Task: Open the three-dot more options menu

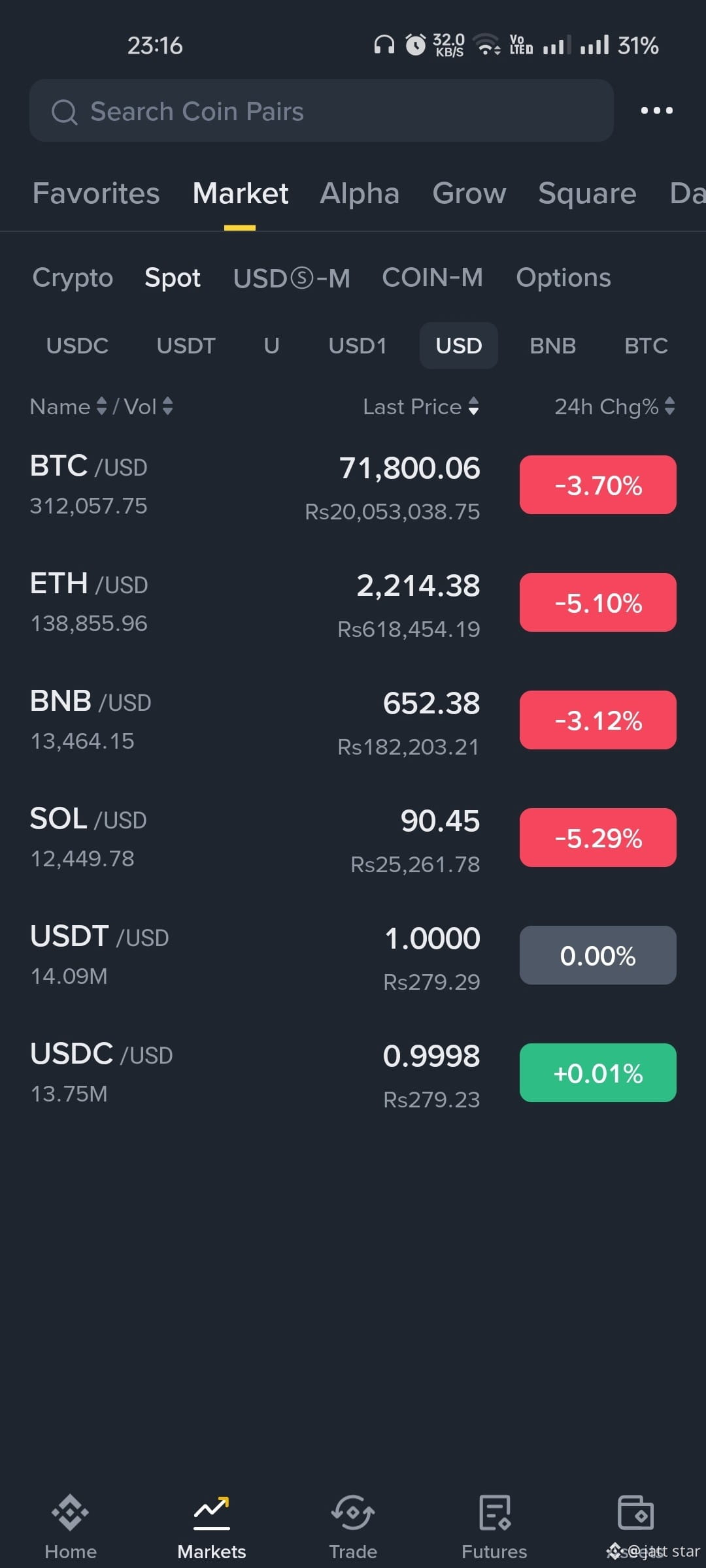Action: (x=656, y=110)
